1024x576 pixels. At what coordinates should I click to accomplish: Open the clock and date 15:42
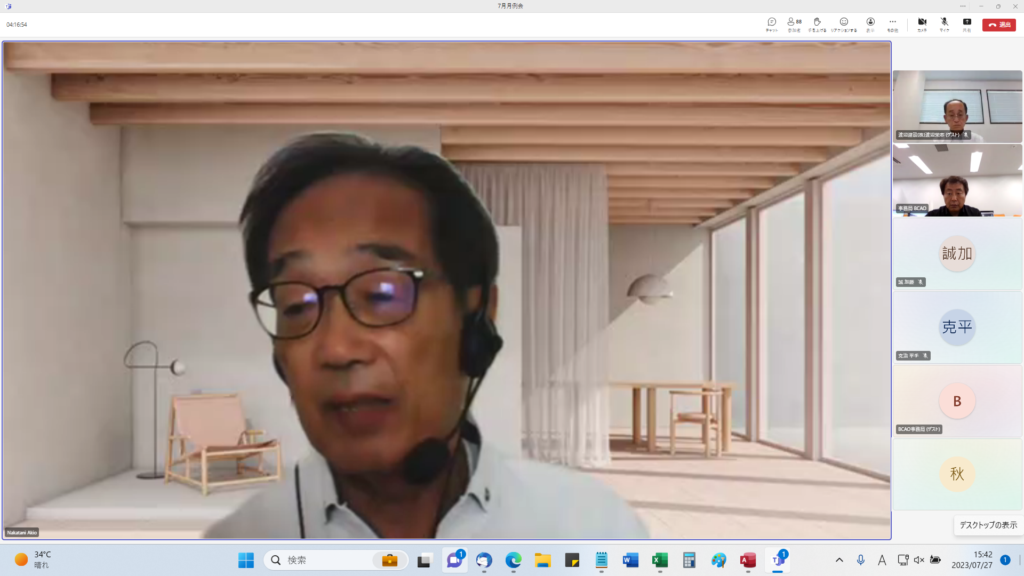pyautogui.click(x=972, y=560)
